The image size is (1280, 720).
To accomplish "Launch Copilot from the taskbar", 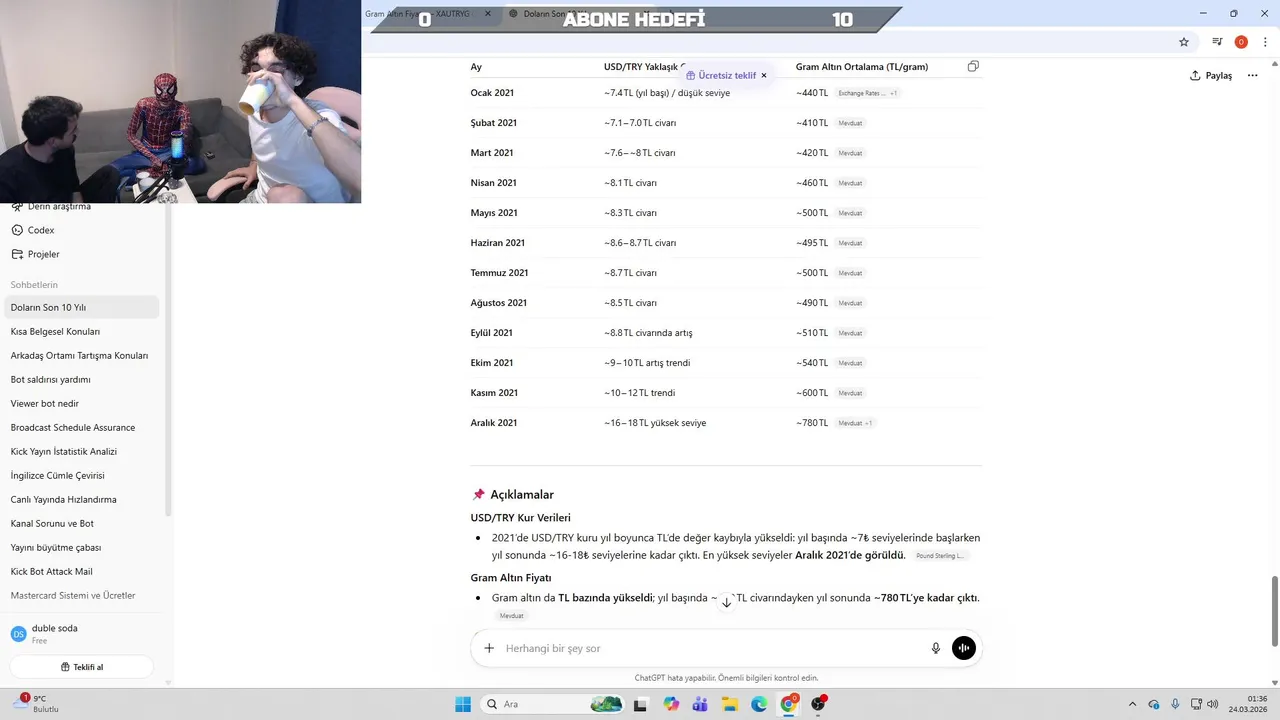I will coord(671,704).
